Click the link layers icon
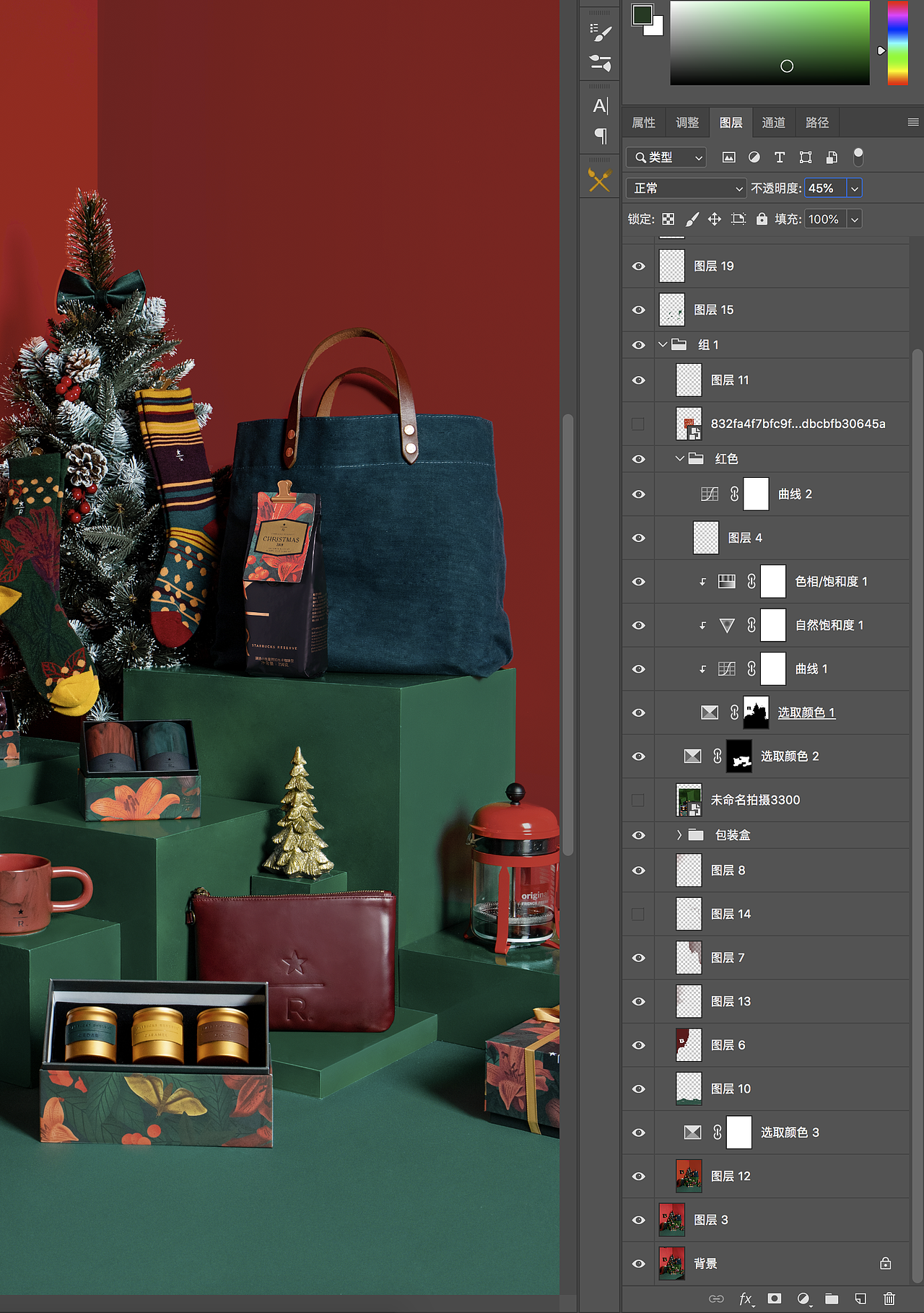Viewport: 924px width, 1313px height. (716, 1299)
